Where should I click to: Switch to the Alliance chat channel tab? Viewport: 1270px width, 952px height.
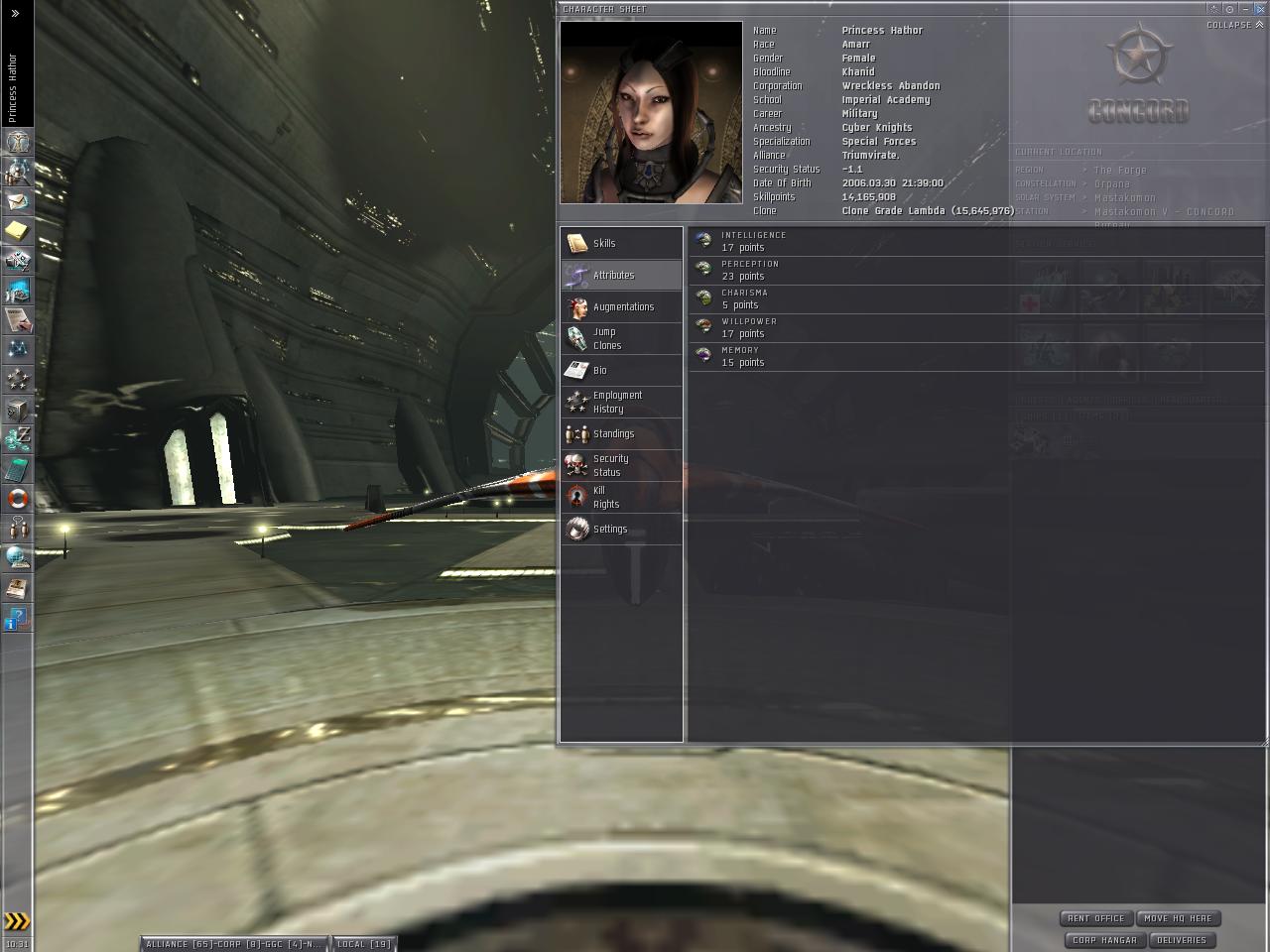click(x=233, y=944)
